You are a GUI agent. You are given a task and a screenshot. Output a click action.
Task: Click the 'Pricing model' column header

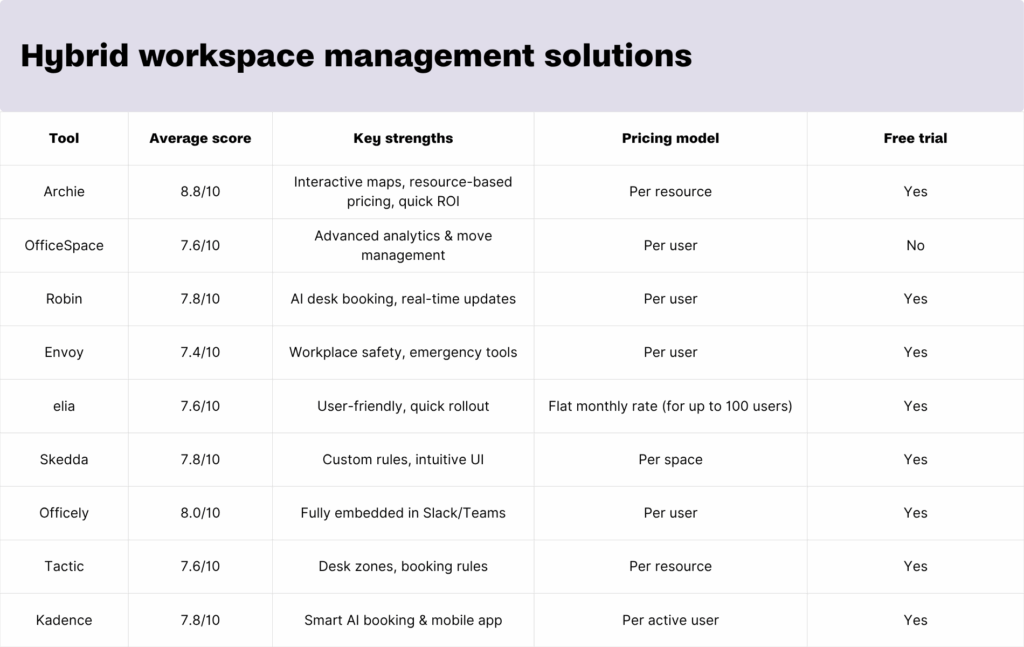(x=670, y=138)
